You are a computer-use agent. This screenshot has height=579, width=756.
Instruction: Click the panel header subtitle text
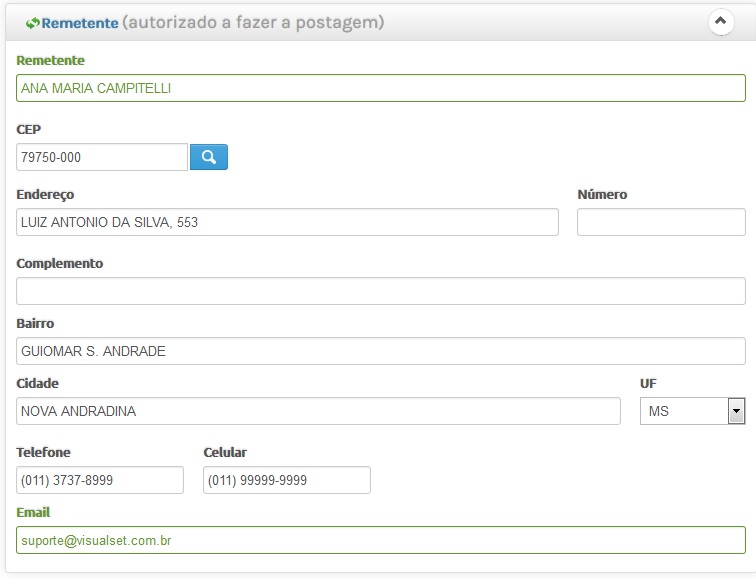253,23
